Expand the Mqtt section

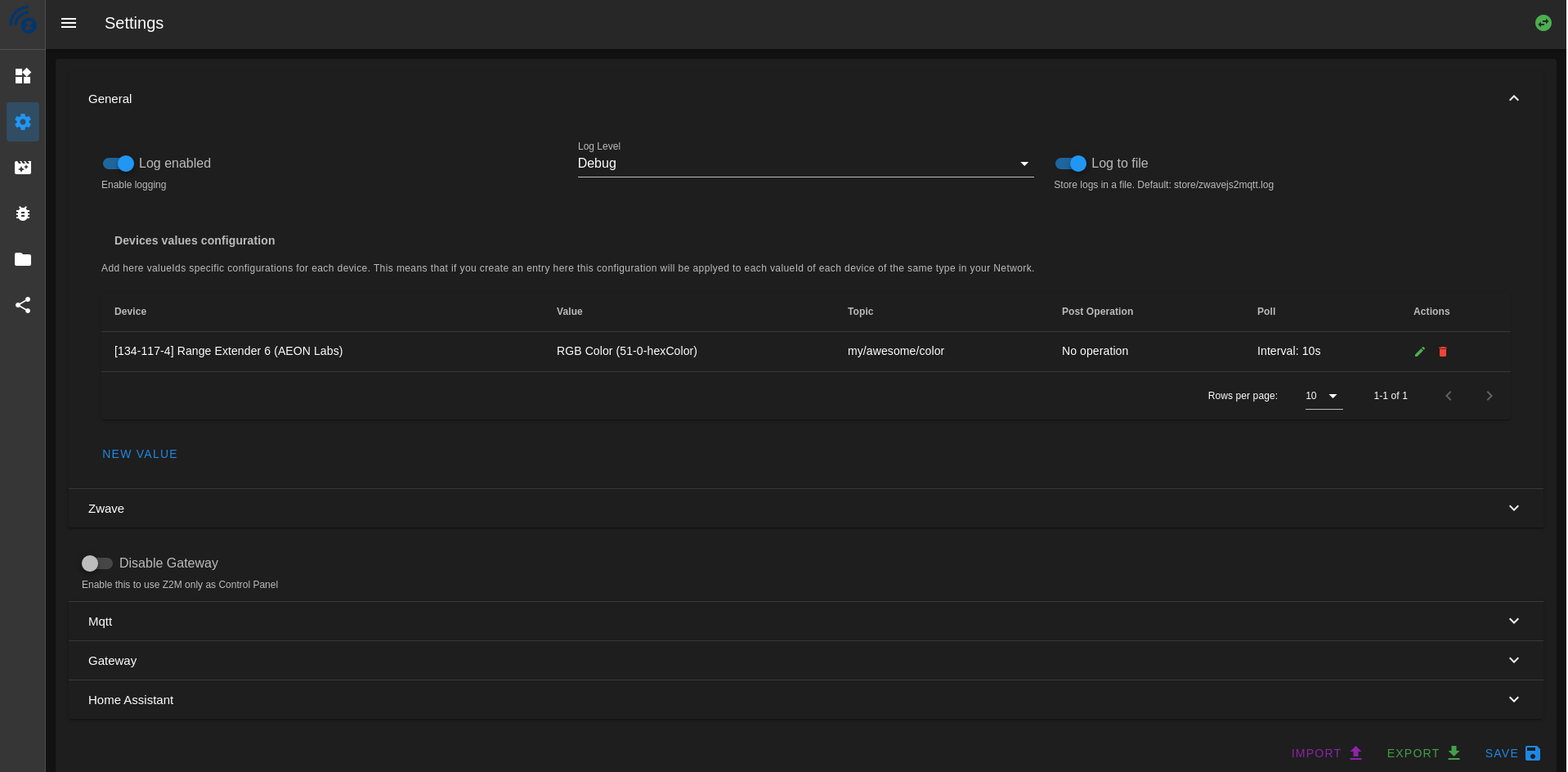(806, 622)
